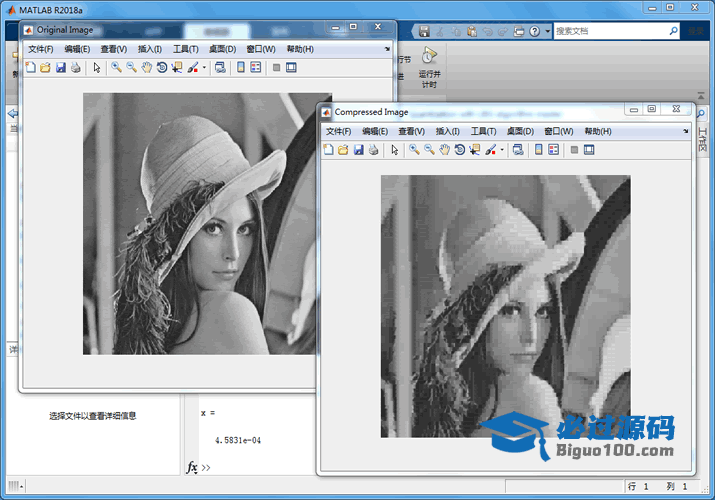Insert Legend in Original Image window

[x=256, y=67]
